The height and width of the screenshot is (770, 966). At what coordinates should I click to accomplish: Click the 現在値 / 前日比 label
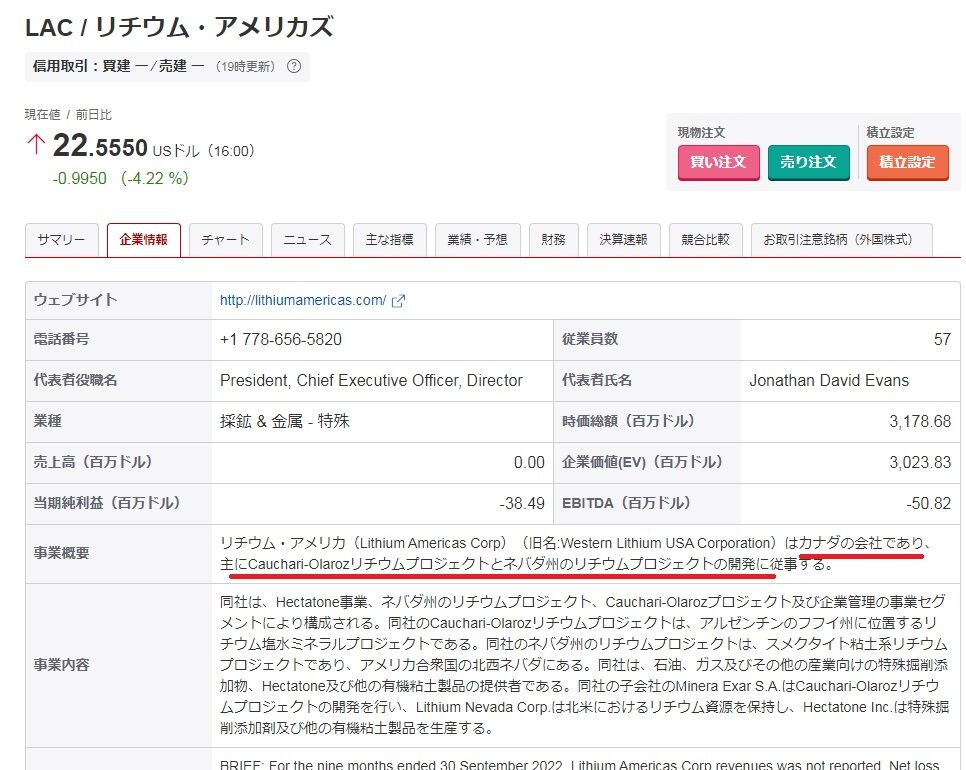(68, 115)
